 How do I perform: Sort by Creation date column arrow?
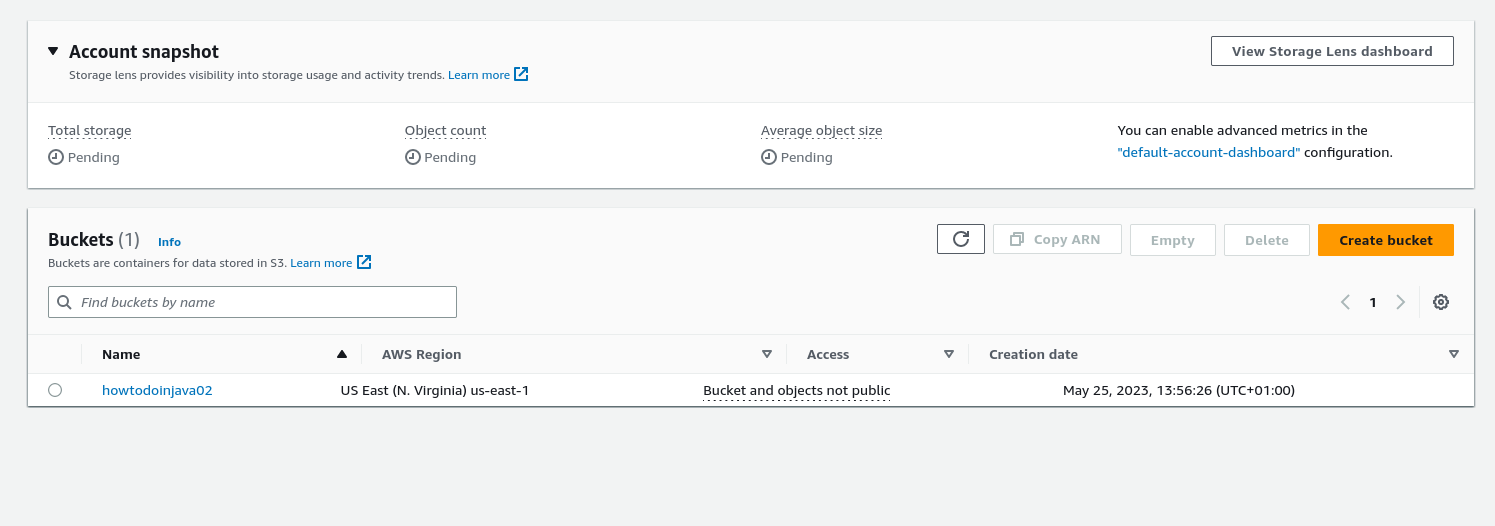point(1454,354)
